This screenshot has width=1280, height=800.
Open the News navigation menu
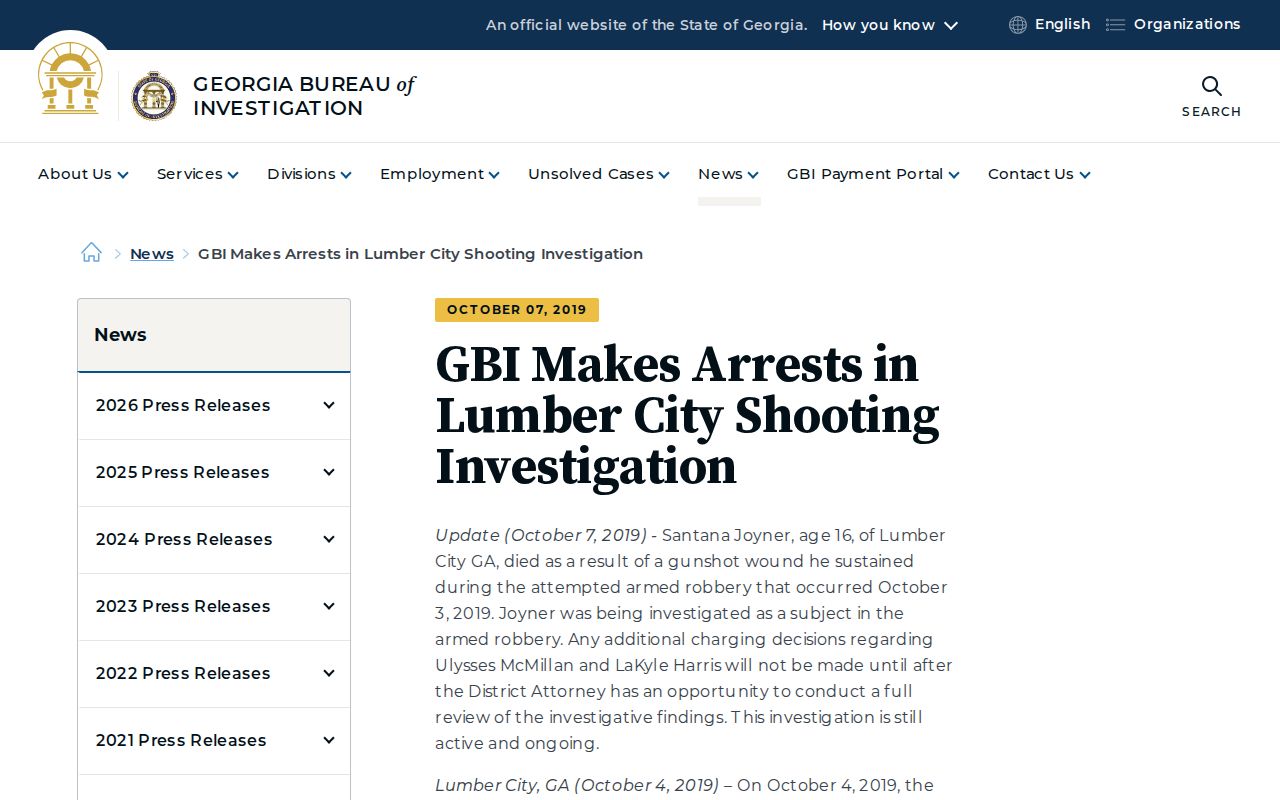point(728,174)
